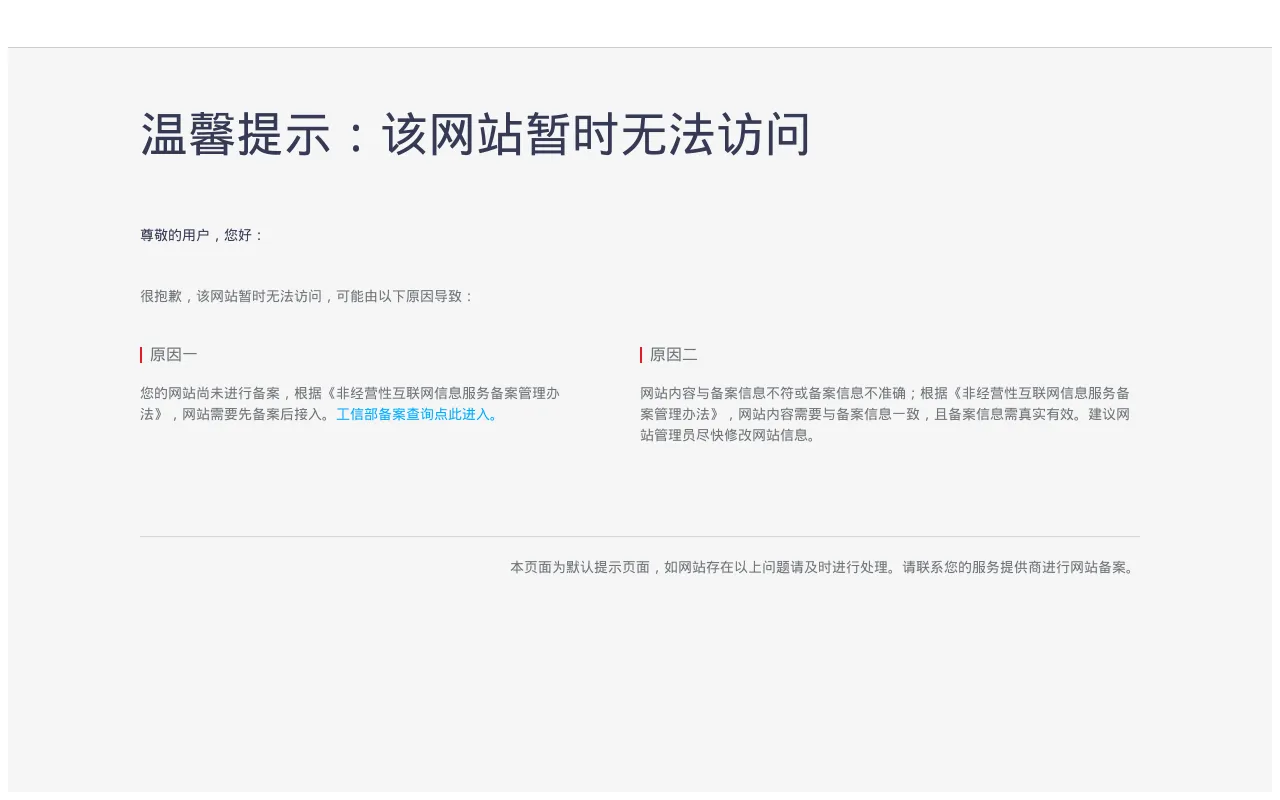Viewport: 1280px width, 800px height.
Task: Click the 原因一 section title
Action: pos(173,355)
